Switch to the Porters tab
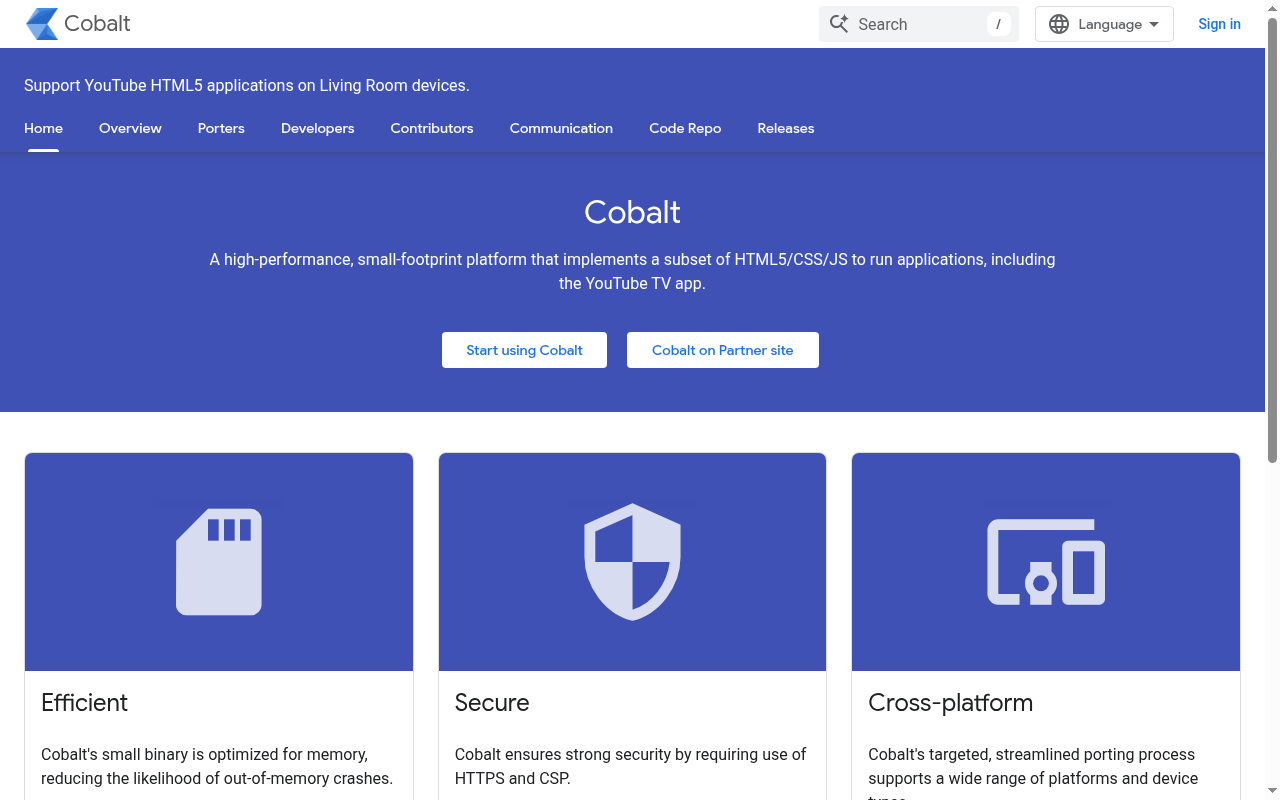 click(x=221, y=128)
